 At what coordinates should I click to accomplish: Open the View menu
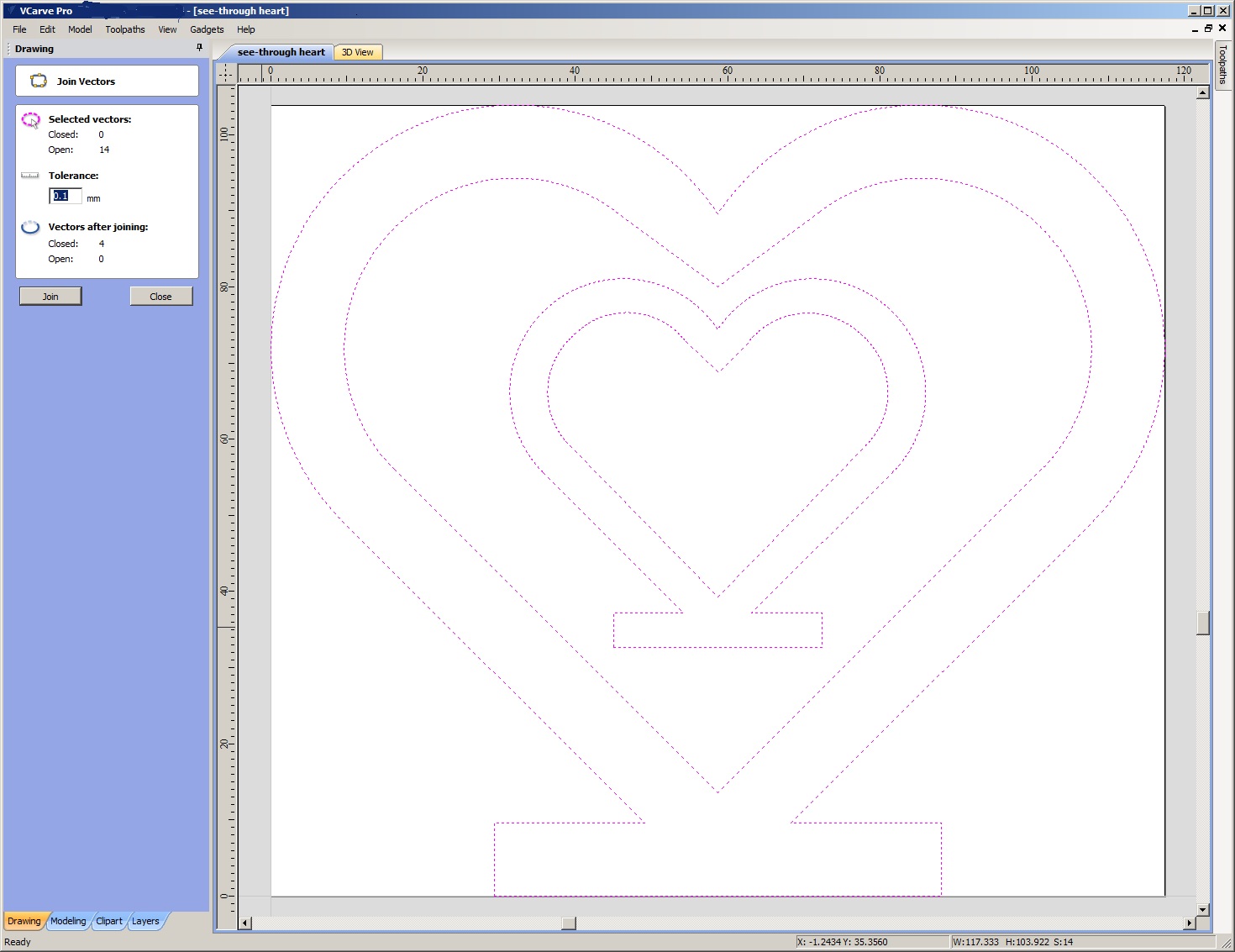click(x=167, y=29)
